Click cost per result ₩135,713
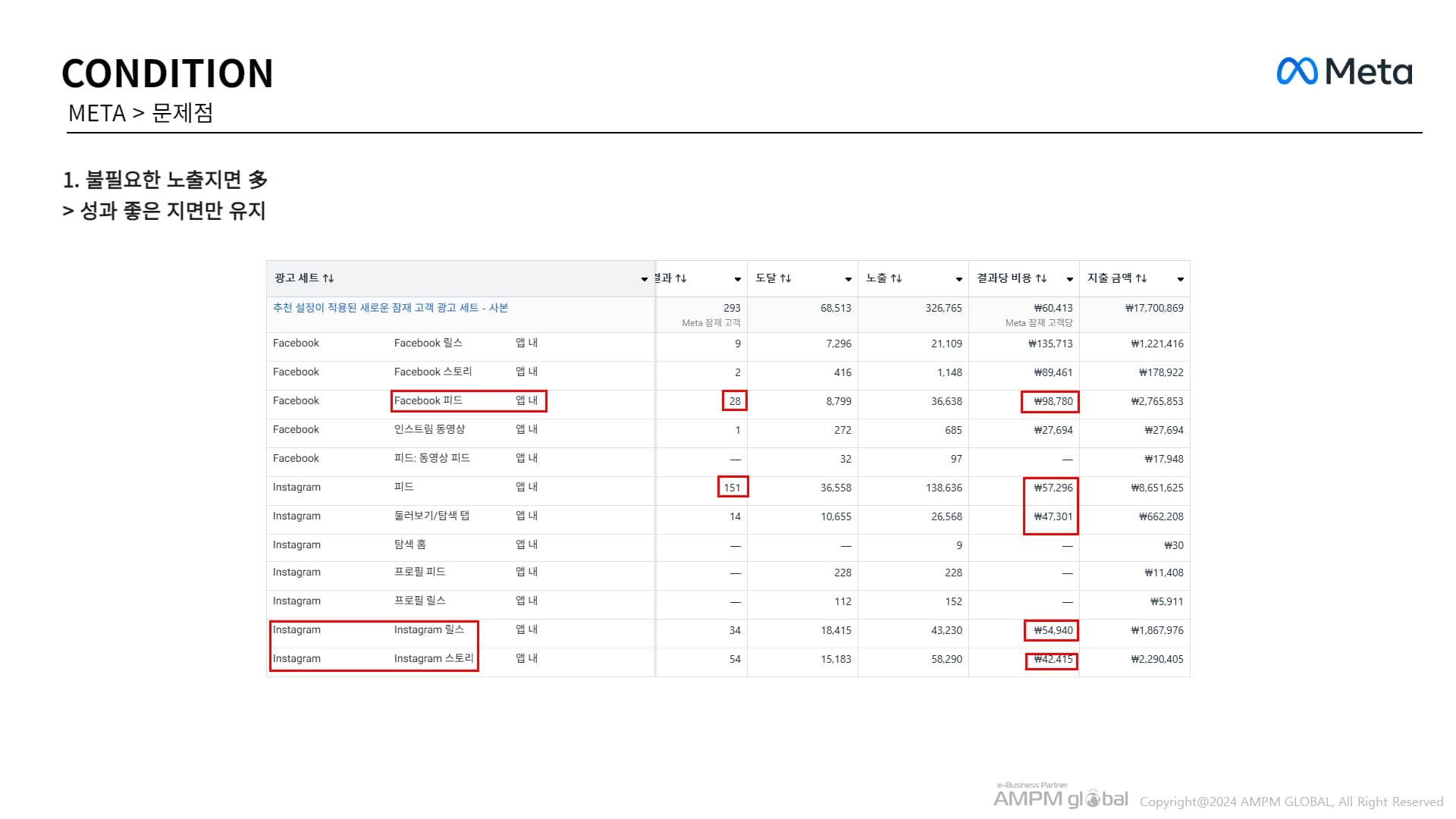 1050,344
